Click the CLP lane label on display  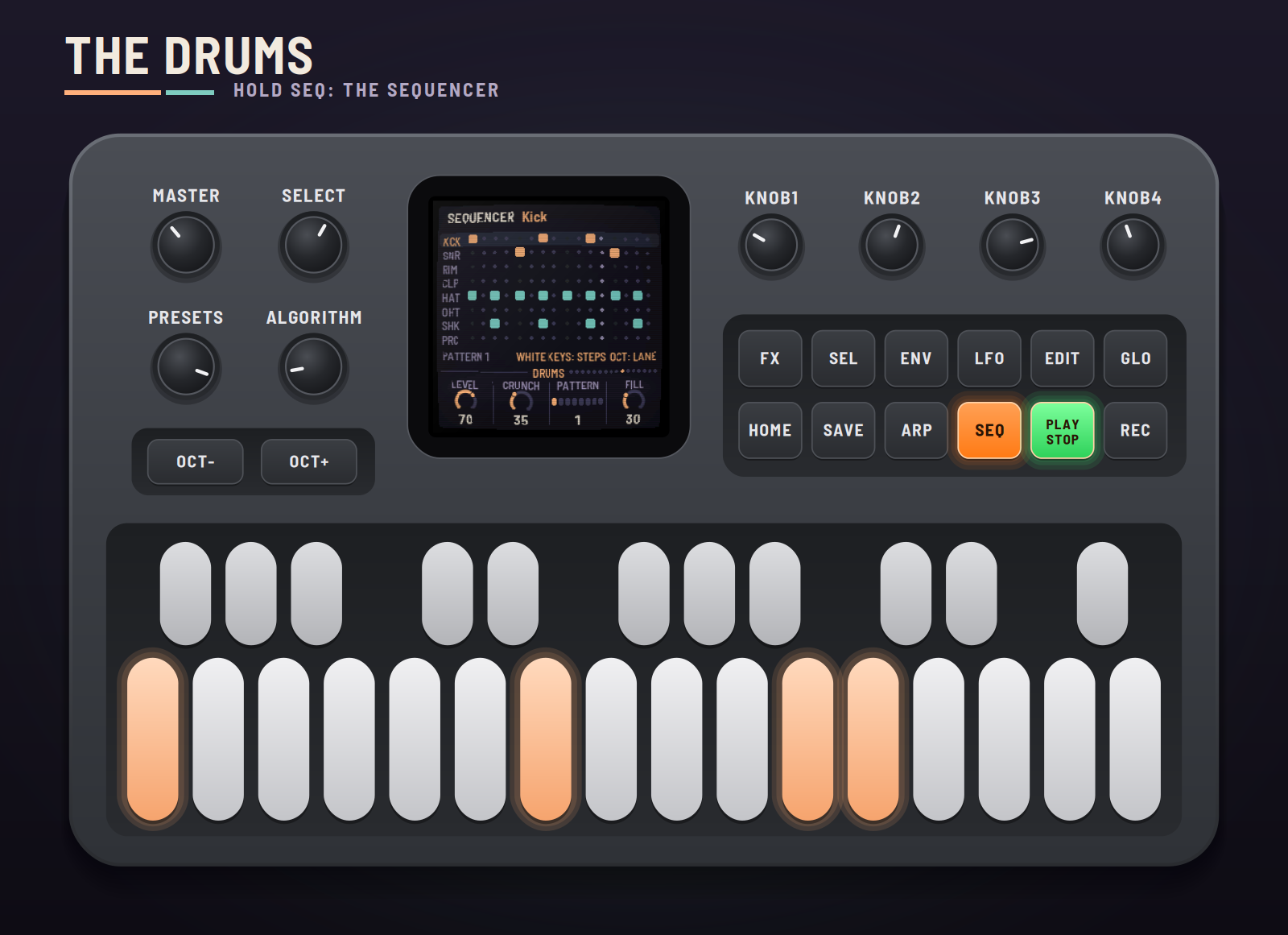point(450,283)
